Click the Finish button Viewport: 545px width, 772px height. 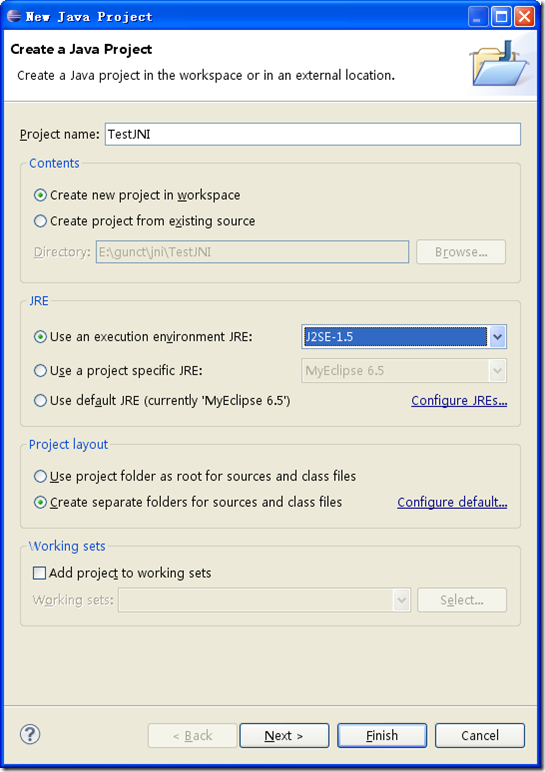382,735
